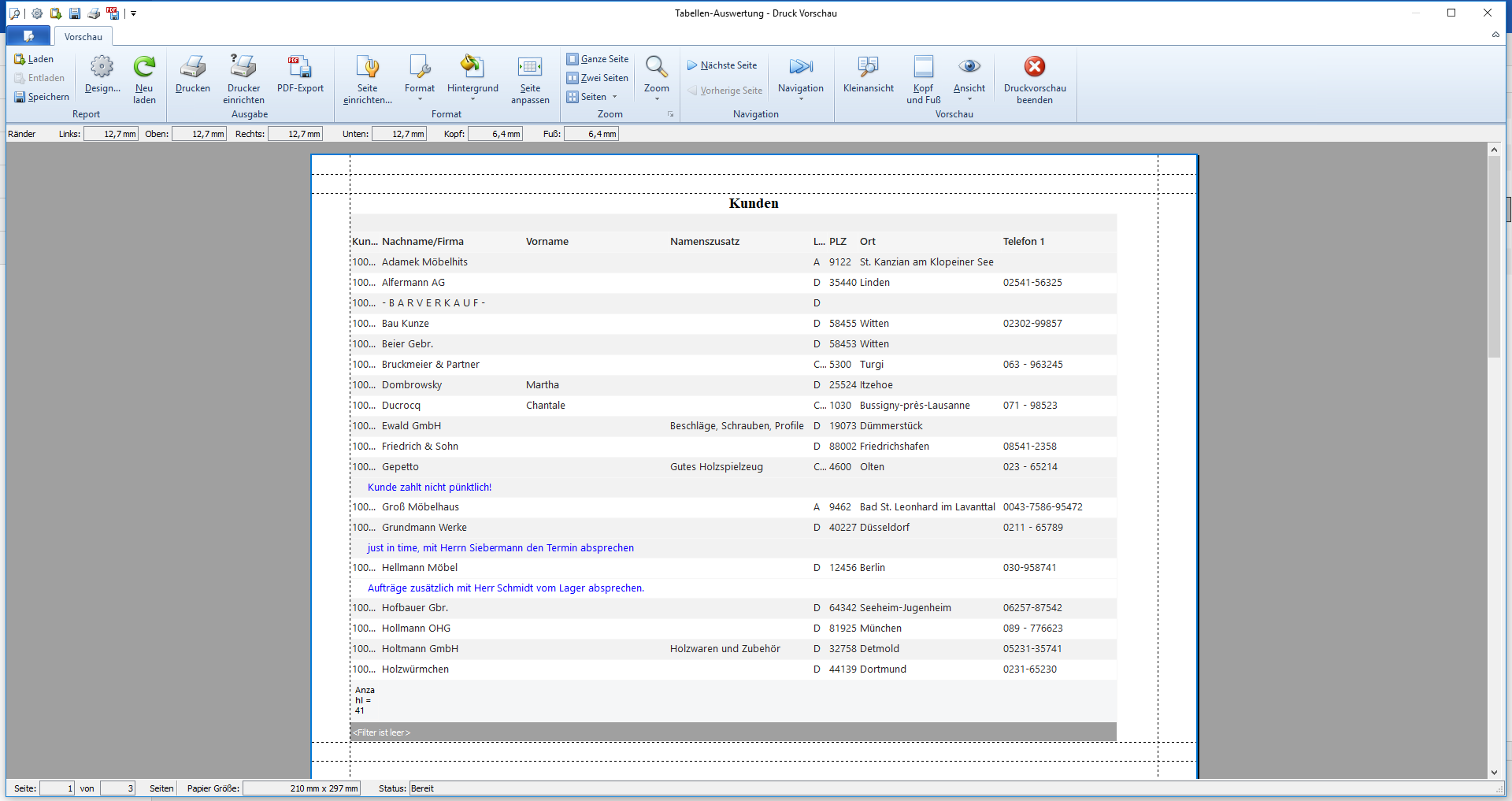The width and height of the screenshot is (1512, 801).
Task: Click load report icon in quick access toolbar
Action: click(56, 13)
